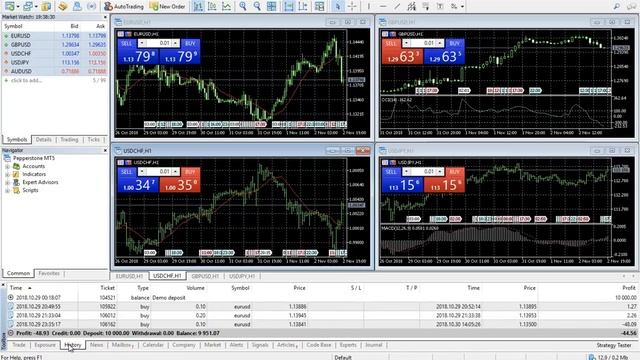Select the cursor arrow tool
640x360 pixels.
tap(338, 6)
